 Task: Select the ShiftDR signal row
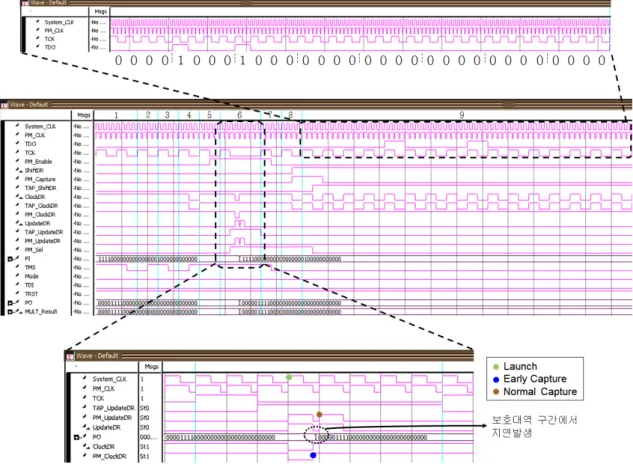(34, 171)
